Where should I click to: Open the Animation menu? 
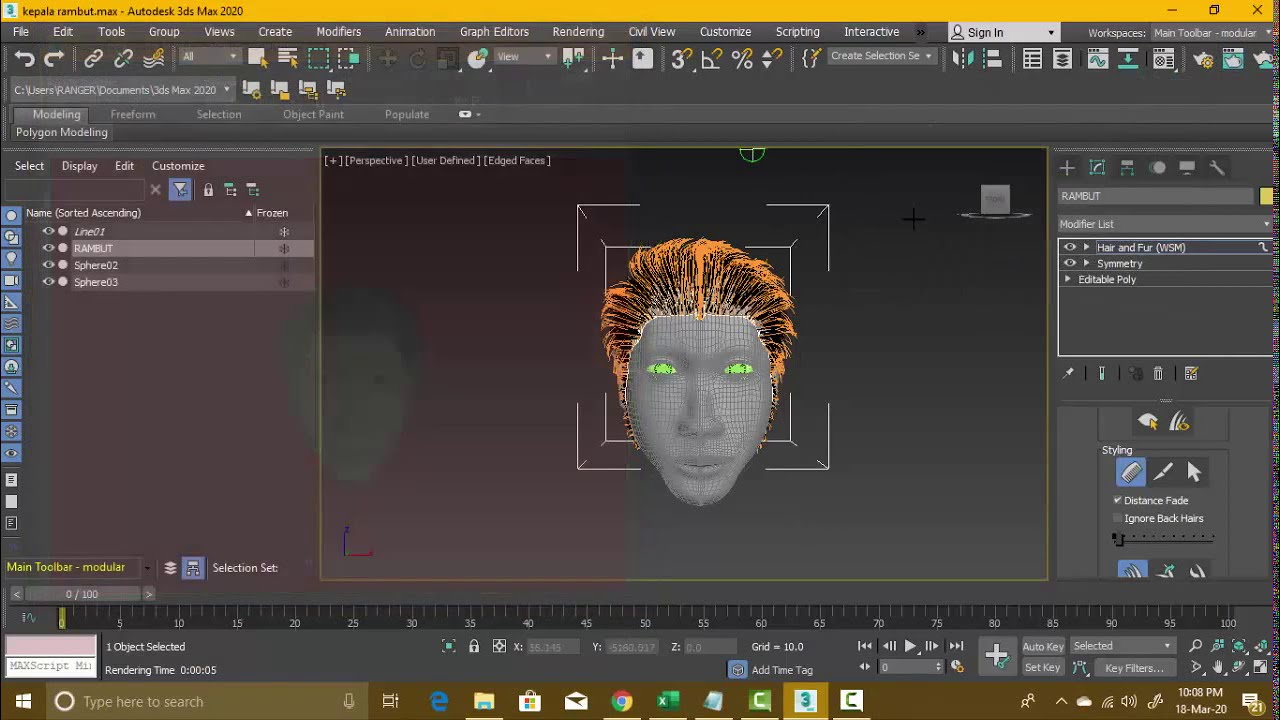click(x=410, y=32)
